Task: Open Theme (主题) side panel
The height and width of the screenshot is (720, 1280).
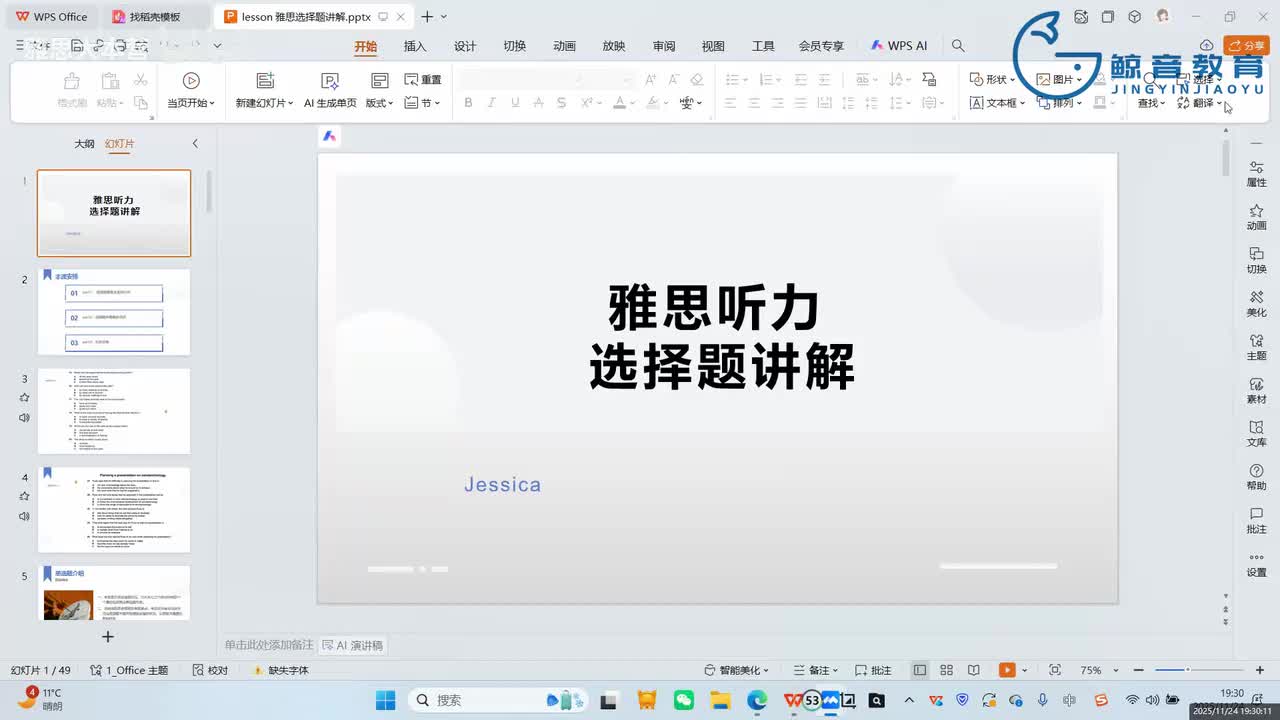Action: (1256, 347)
